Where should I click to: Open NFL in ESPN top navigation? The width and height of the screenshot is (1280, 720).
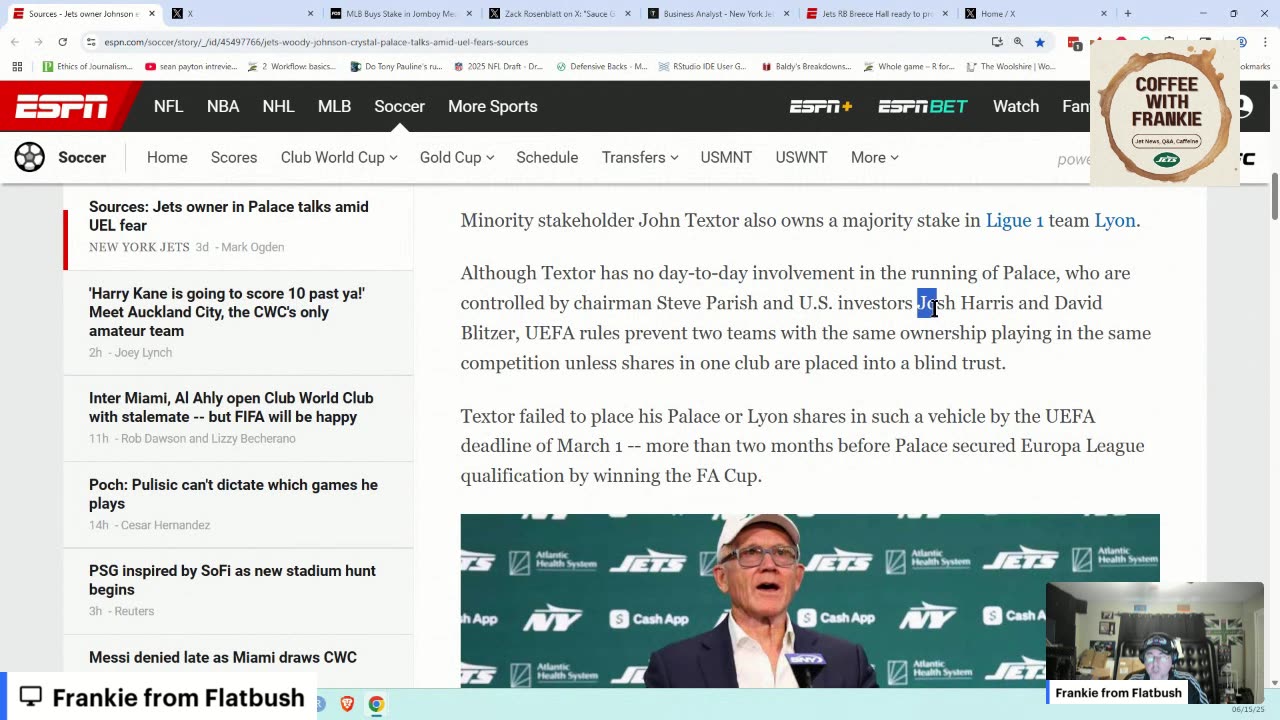(x=168, y=106)
